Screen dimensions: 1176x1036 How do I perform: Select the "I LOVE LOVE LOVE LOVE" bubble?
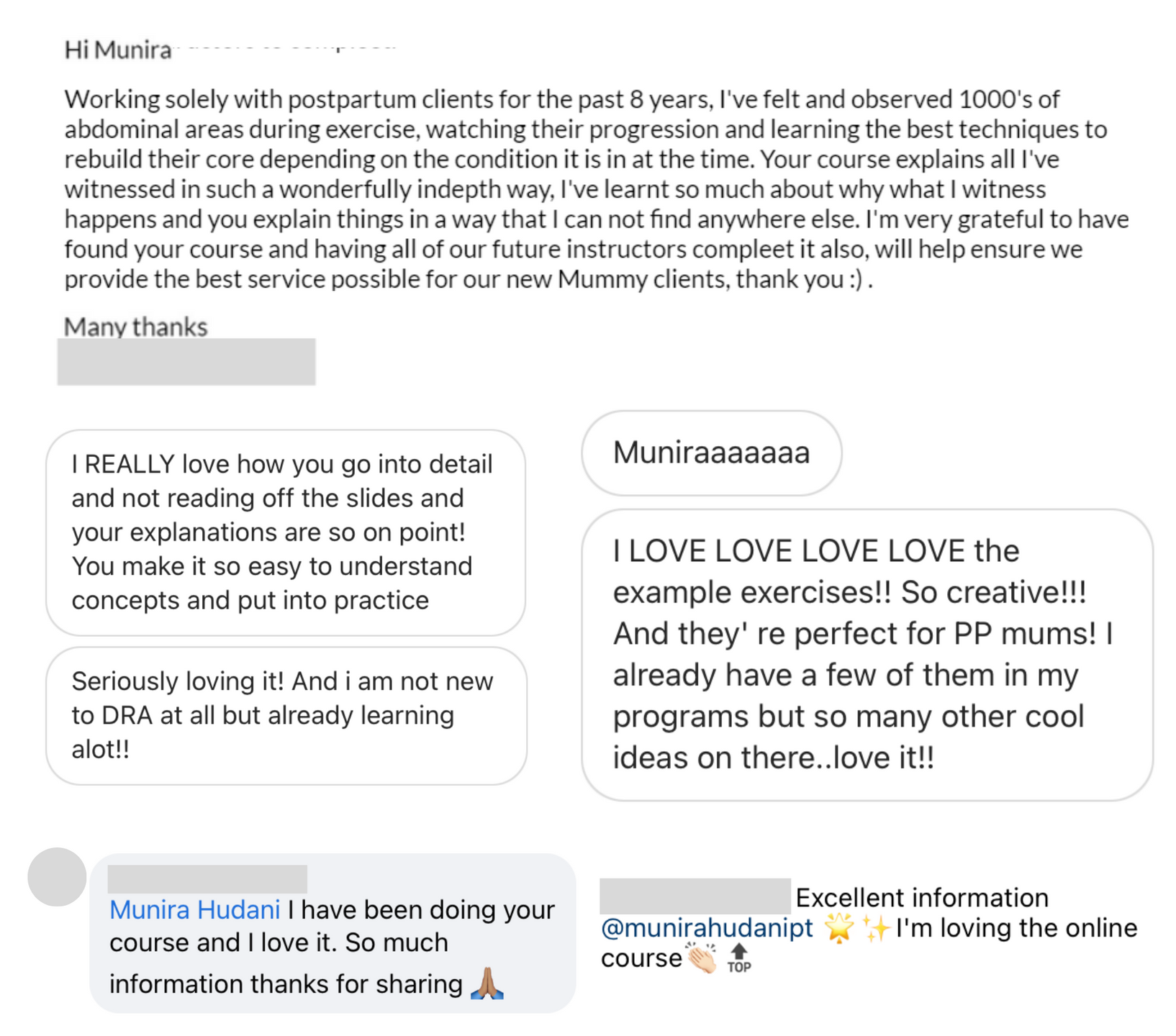click(867, 654)
